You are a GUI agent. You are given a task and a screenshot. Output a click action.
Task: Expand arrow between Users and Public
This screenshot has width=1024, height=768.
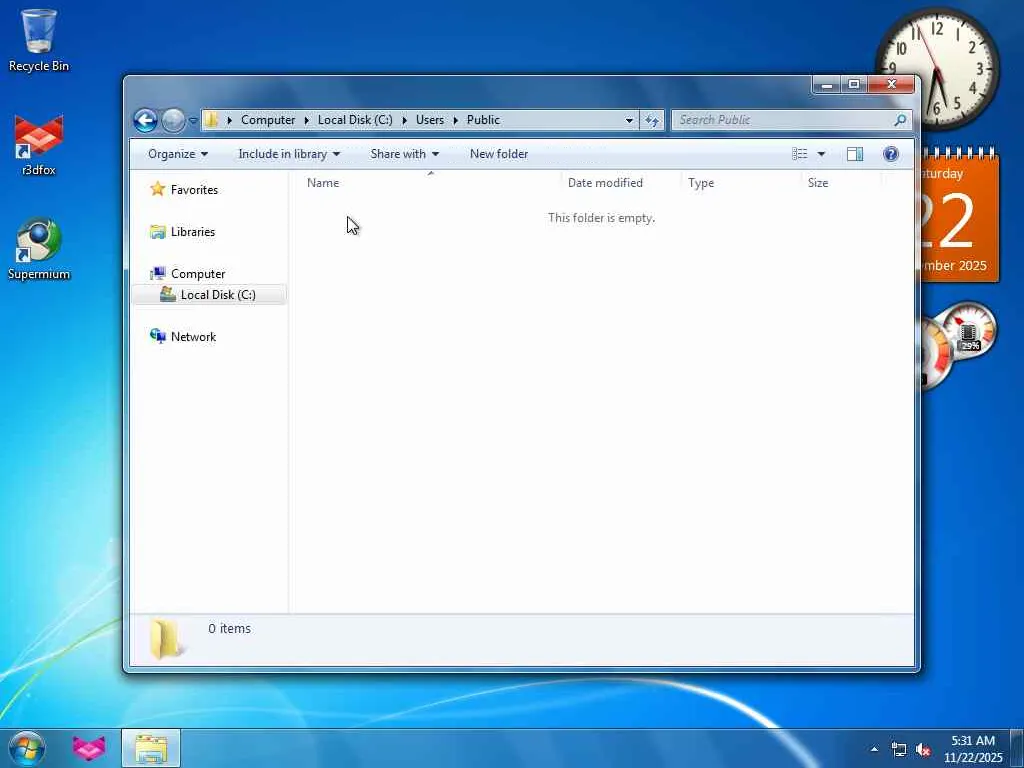click(455, 120)
